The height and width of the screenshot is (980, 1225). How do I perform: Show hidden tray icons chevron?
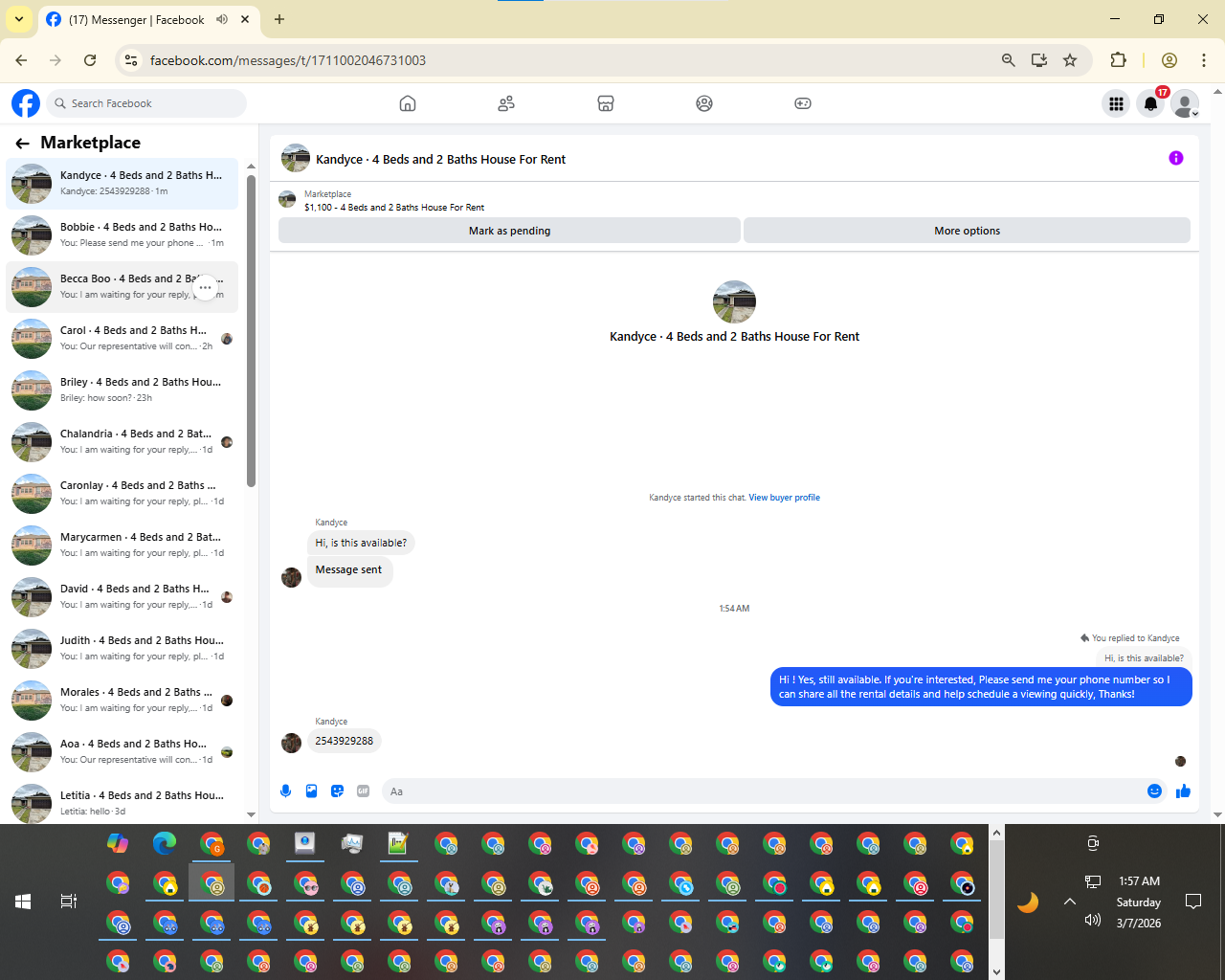[x=1070, y=902]
